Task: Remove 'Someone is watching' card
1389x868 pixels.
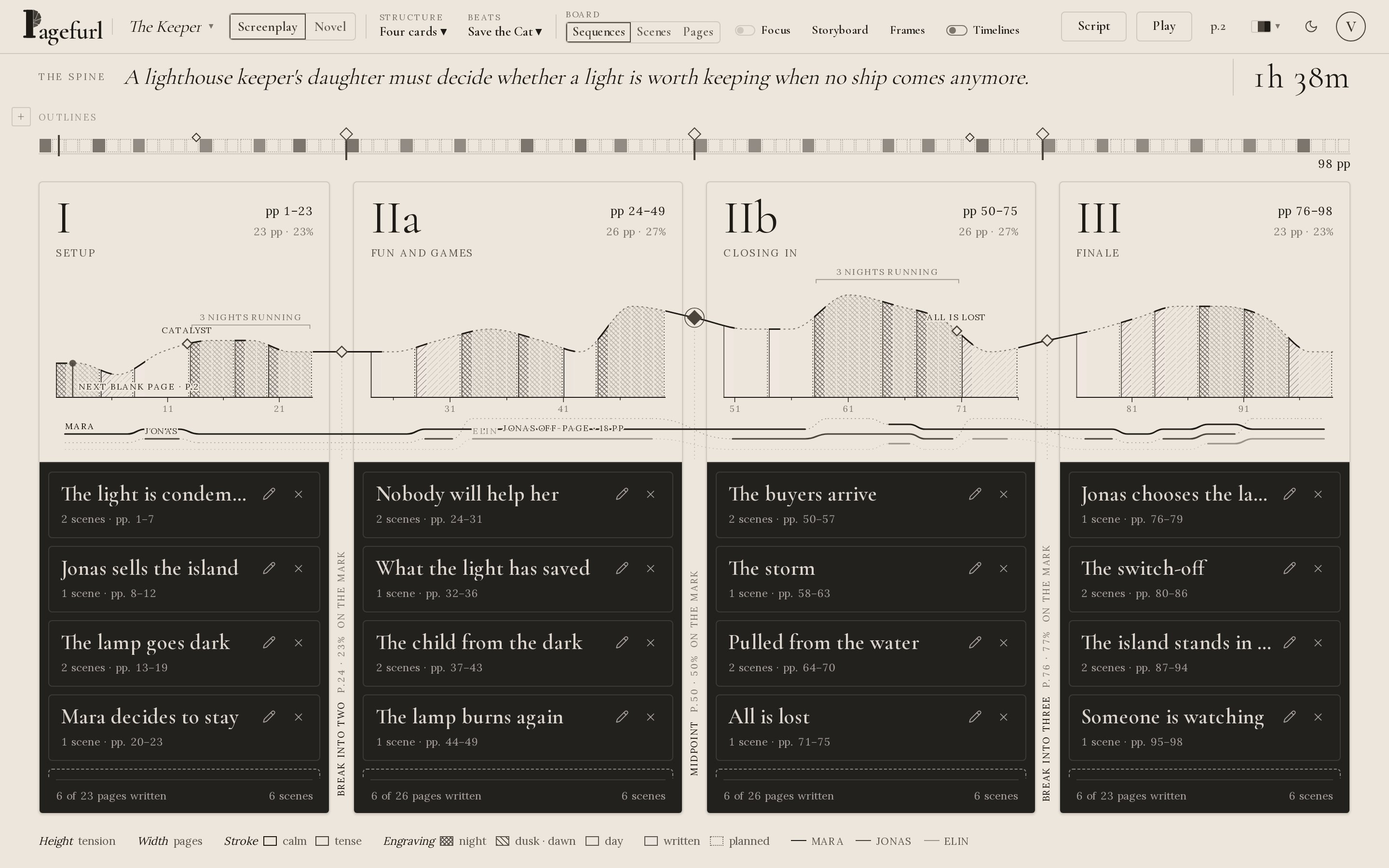Action: tap(1319, 717)
